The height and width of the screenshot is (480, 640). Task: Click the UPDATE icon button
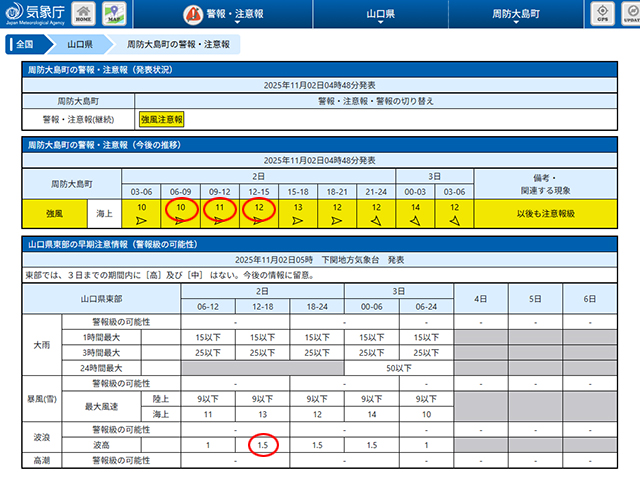tap(630, 15)
